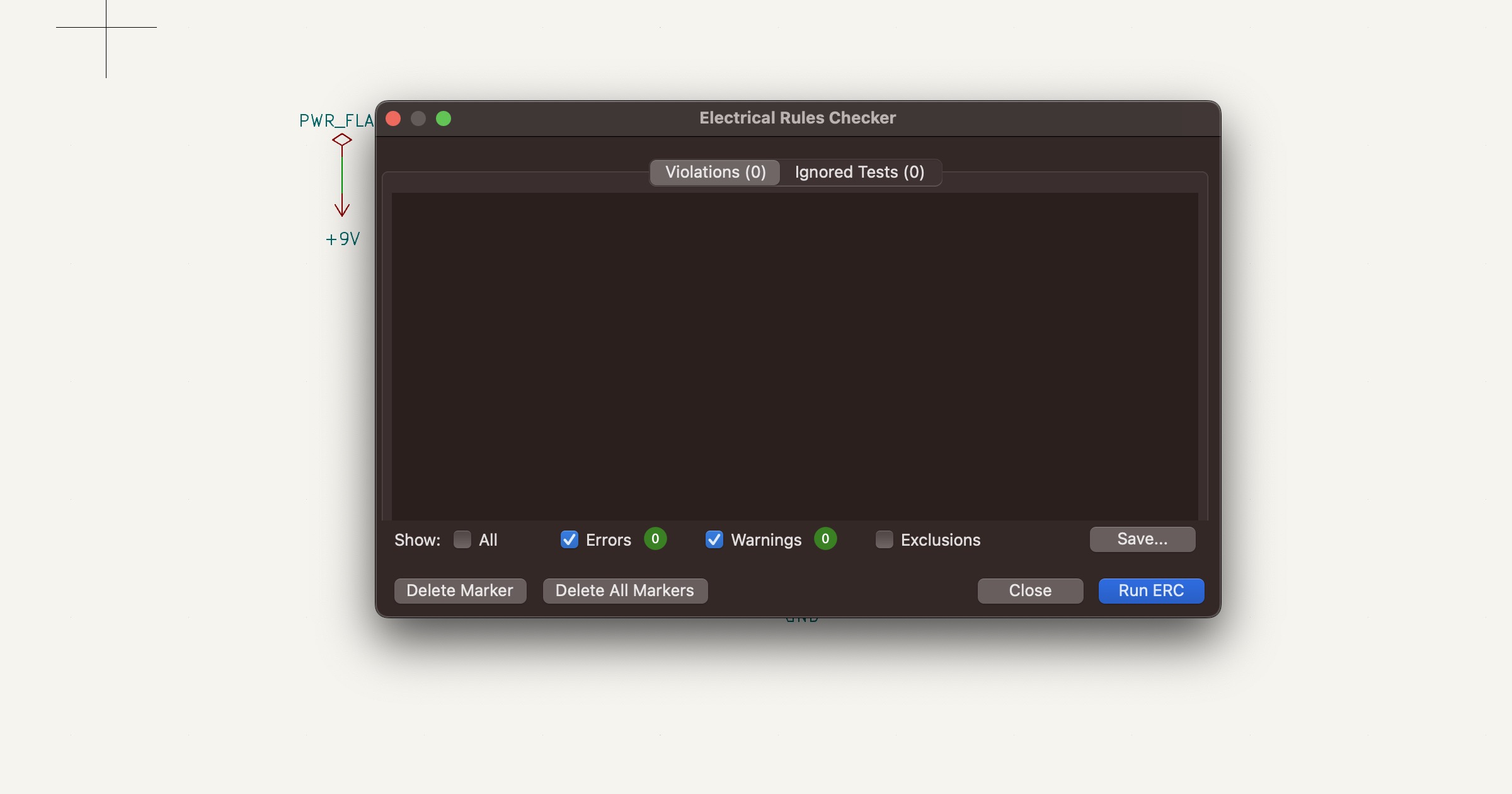Click the green errors count badge

pyautogui.click(x=655, y=539)
